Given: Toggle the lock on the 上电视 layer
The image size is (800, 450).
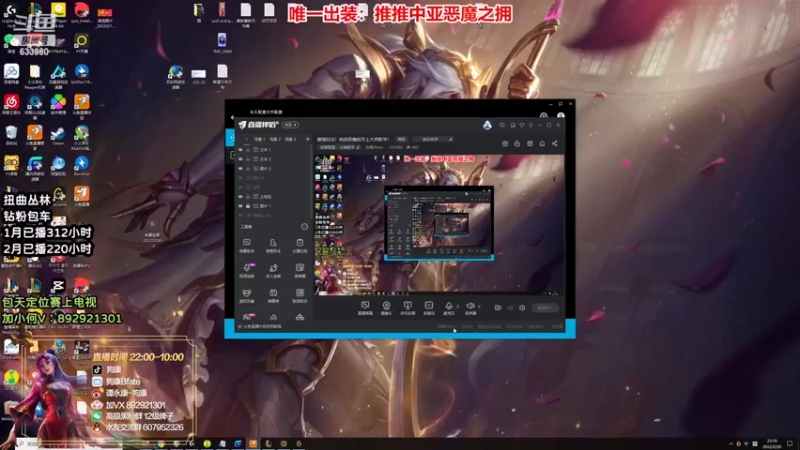Looking at the screenshot, I should pos(248,196).
